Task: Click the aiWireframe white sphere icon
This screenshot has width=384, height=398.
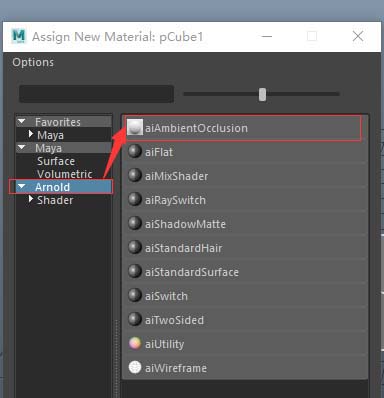Action: pos(135,367)
